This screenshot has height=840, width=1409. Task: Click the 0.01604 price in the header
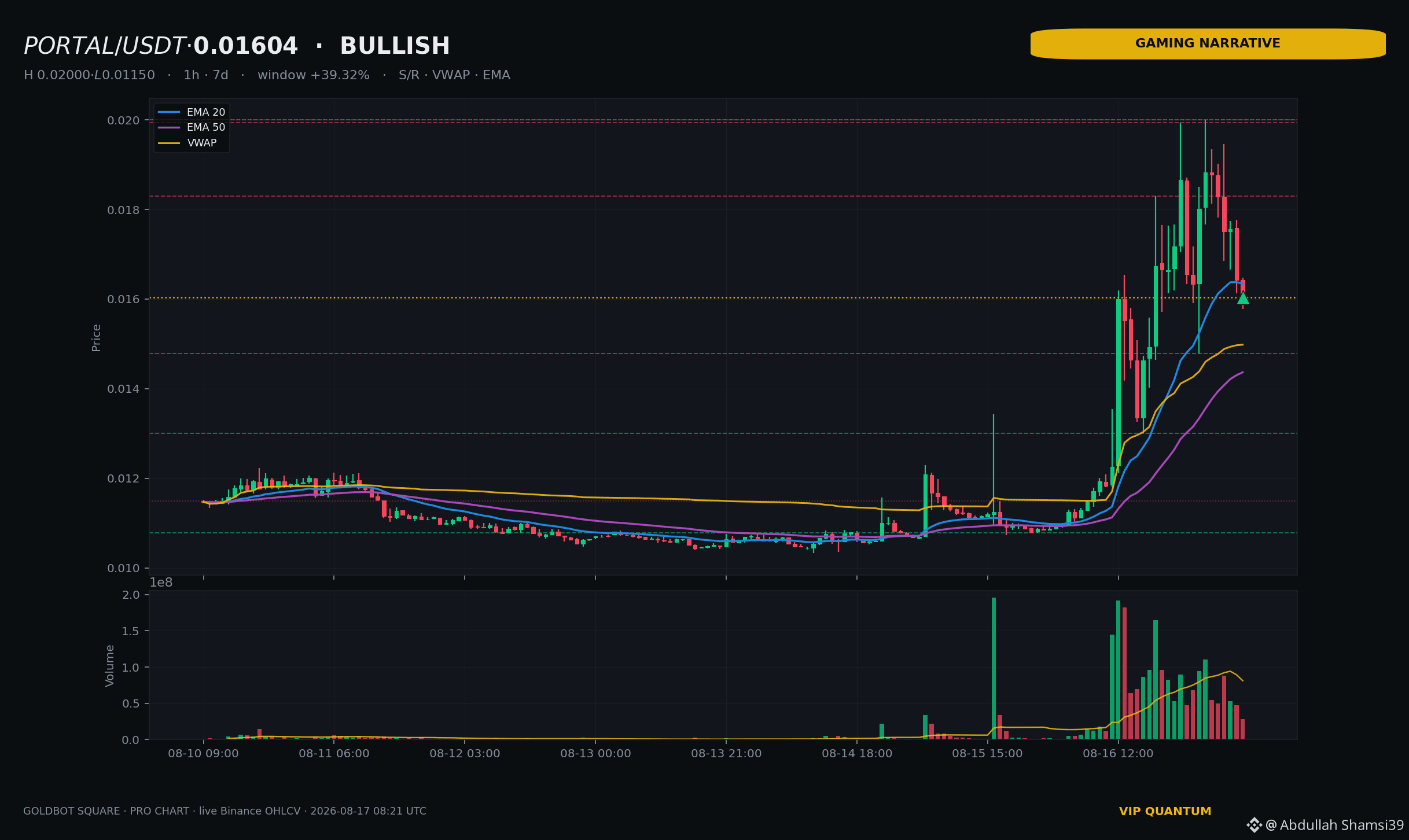click(x=245, y=46)
